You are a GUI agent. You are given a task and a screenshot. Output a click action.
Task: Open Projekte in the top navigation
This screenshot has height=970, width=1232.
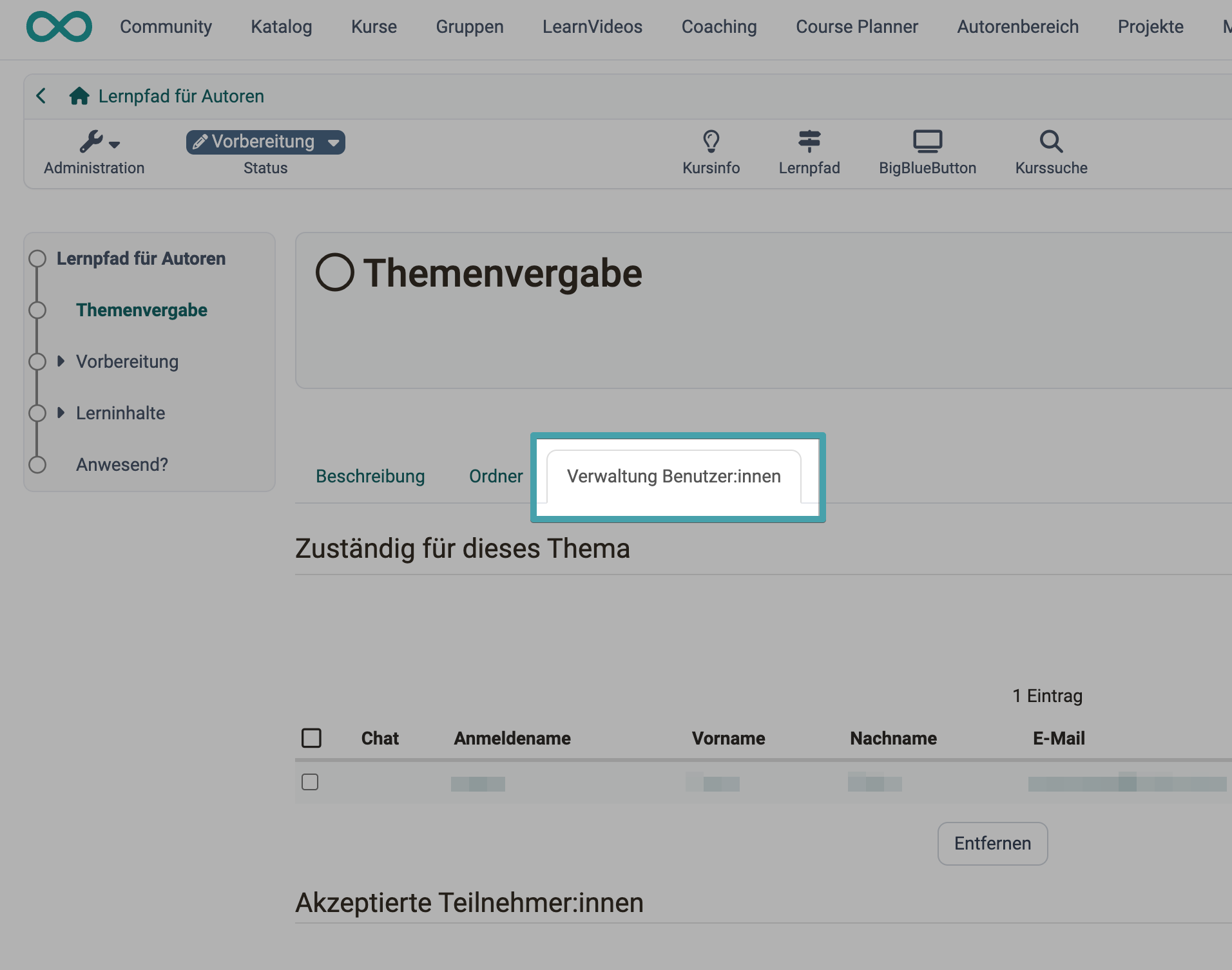coord(1150,26)
